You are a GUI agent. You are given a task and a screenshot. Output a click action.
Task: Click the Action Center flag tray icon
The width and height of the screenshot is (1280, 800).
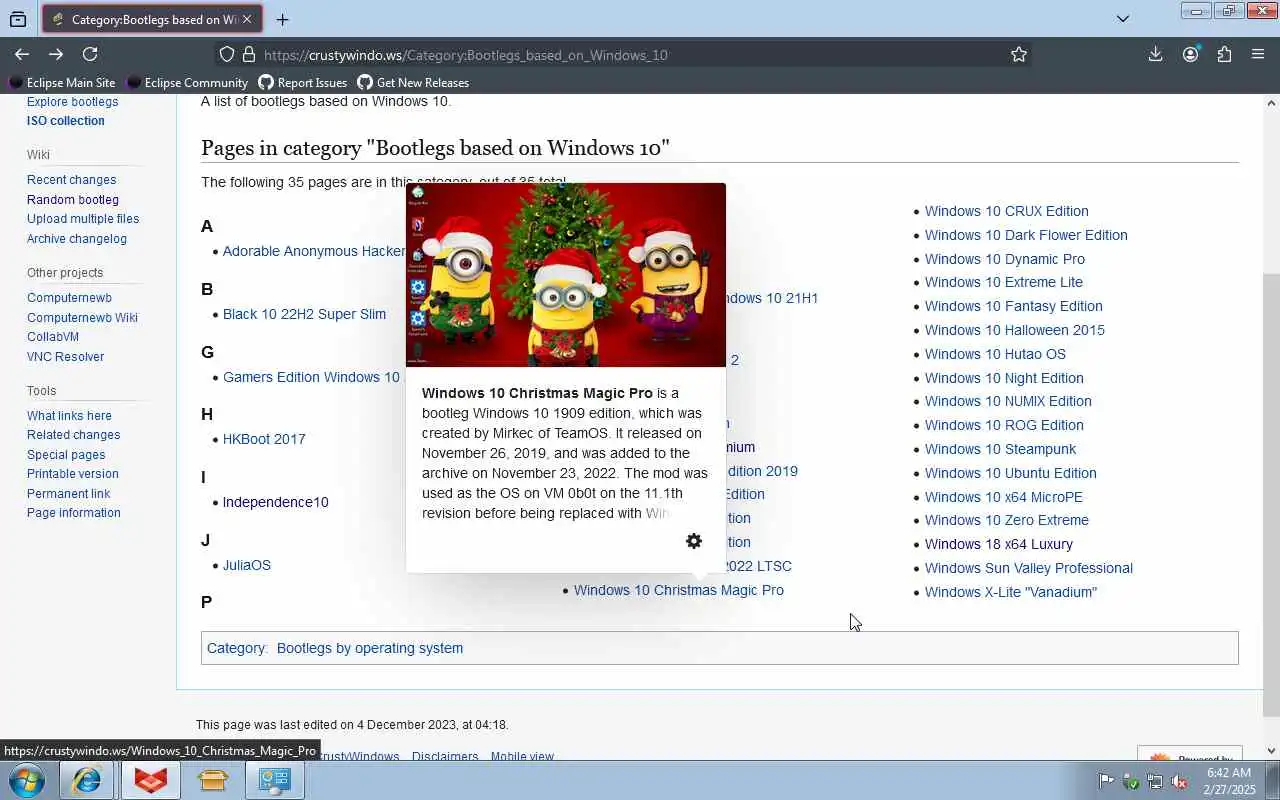[x=1106, y=781]
